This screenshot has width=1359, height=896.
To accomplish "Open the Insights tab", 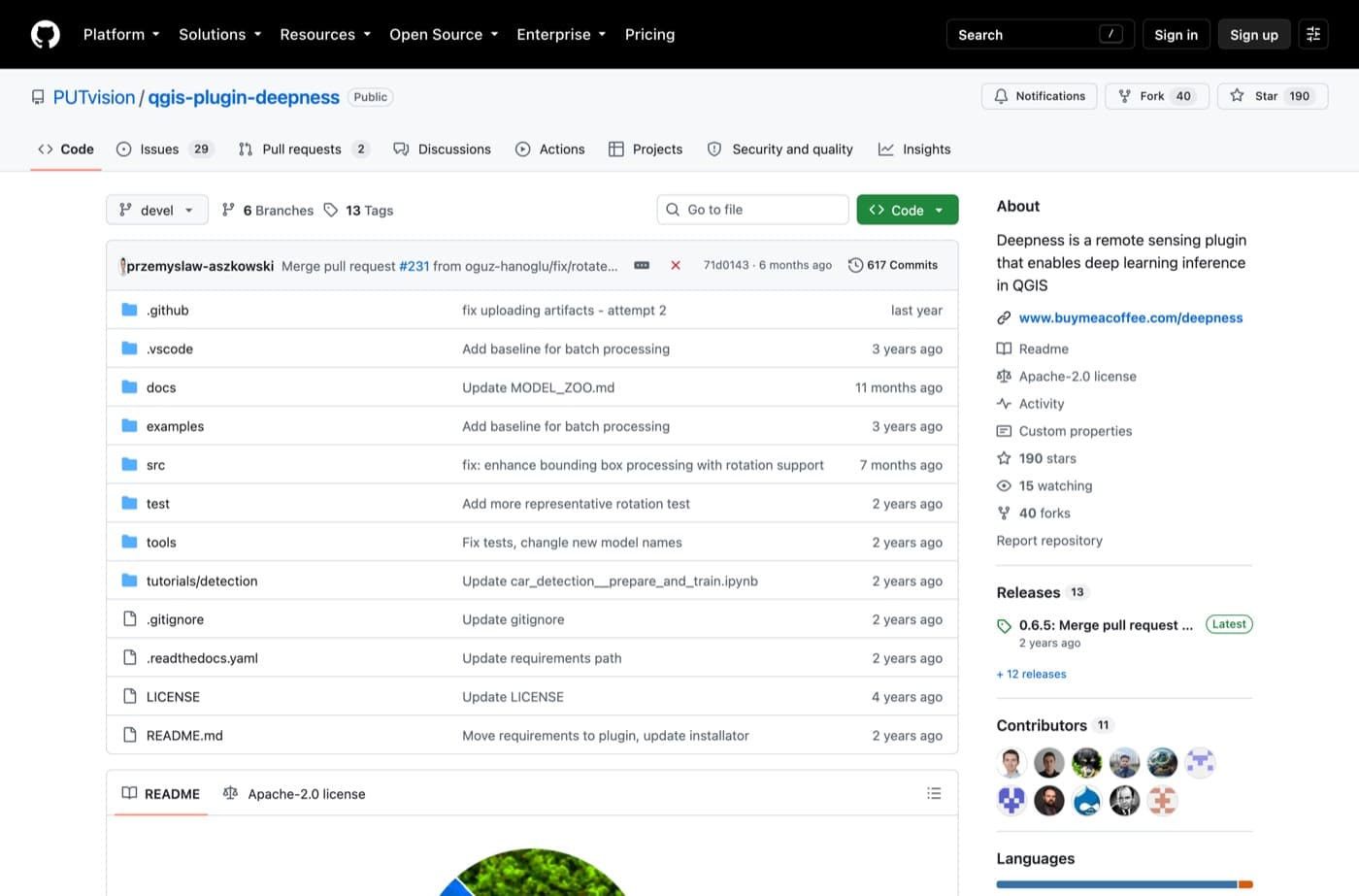I will click(914, 149).
